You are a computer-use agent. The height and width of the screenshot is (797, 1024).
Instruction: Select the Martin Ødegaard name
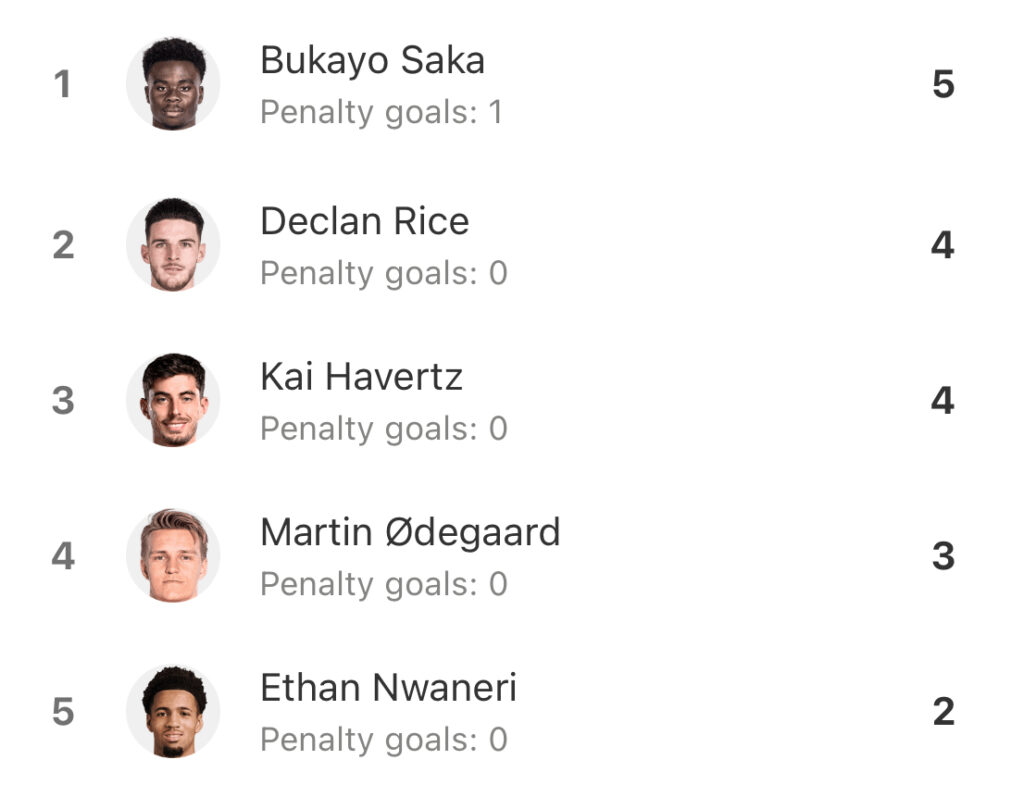[x=410, y=532]
